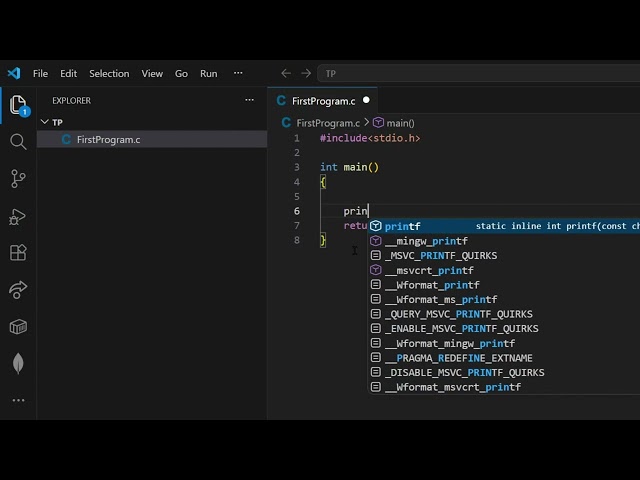This screenshot has width=640, height=480.
Task: Select __Wformat_ms_printf suggestion
Action: pyautogui.click(x=504, y=299)
